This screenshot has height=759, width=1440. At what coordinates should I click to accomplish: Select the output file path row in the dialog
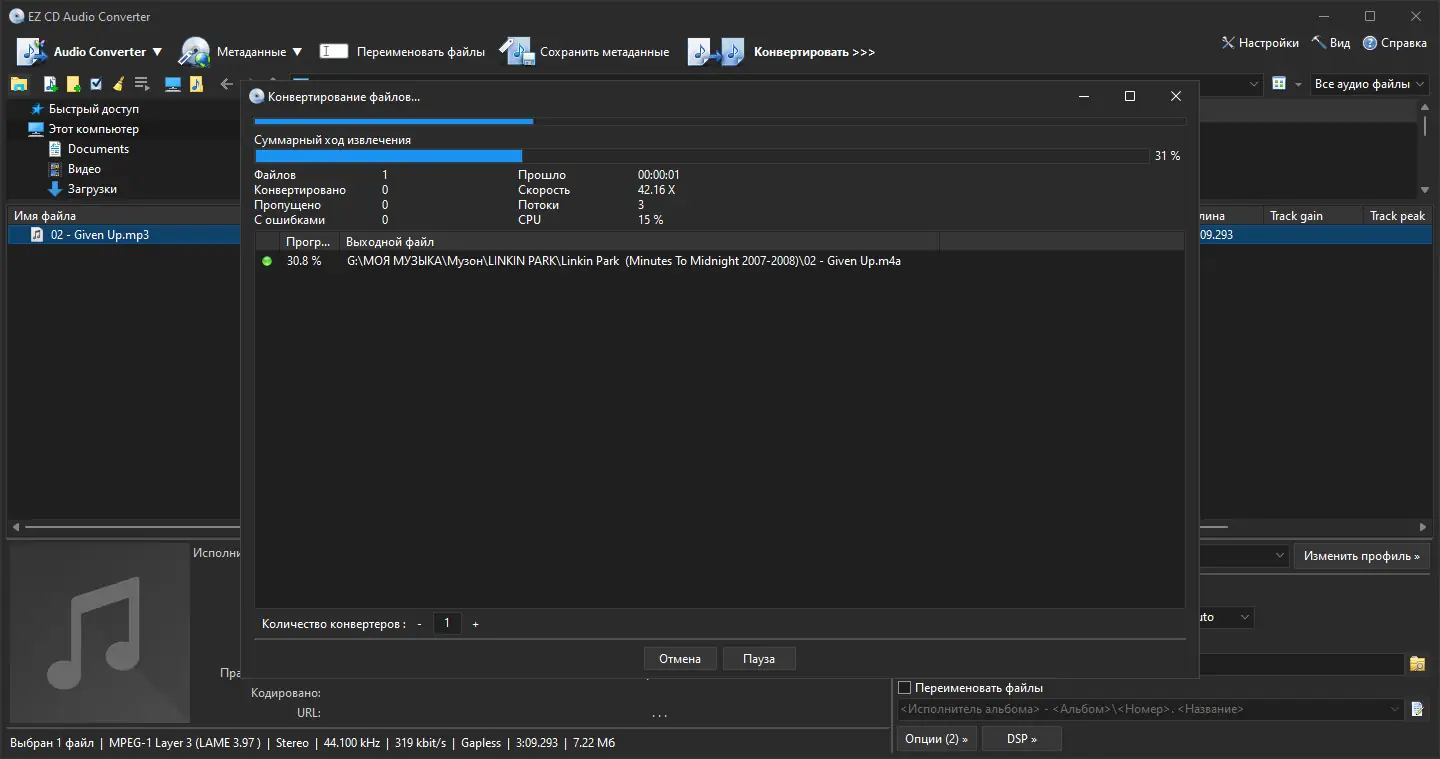tap(719, 261)
